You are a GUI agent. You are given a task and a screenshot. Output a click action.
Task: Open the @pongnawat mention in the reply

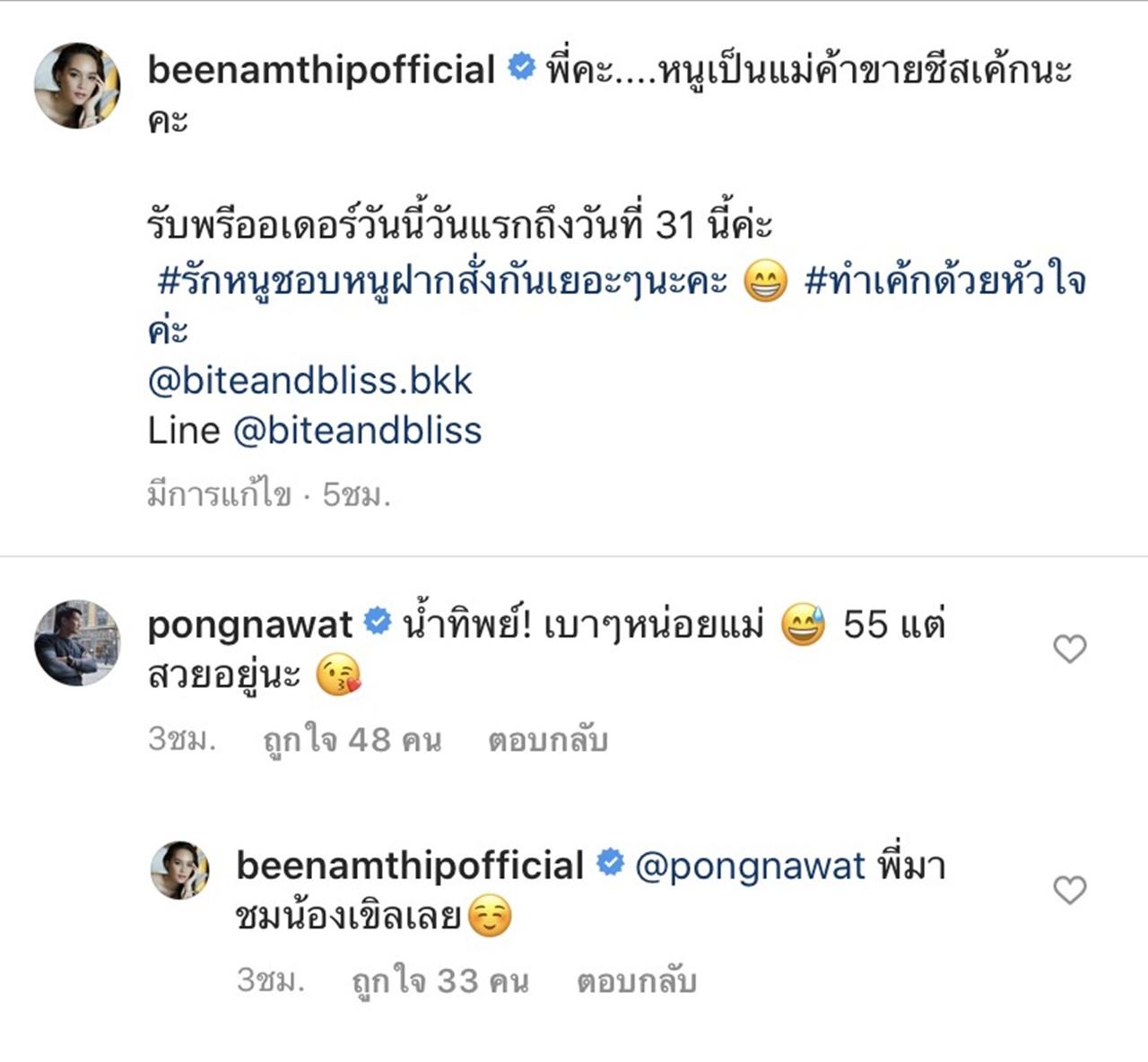(750, 866)
